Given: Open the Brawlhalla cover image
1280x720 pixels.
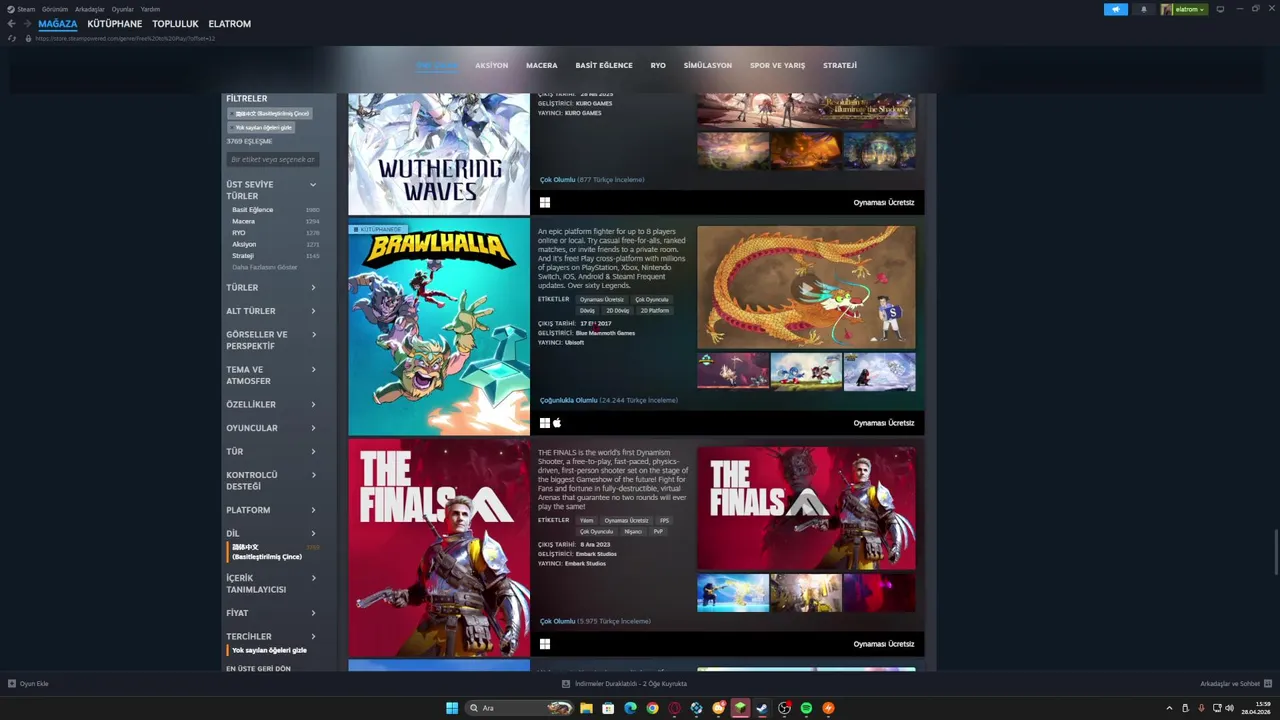Looking at the screenshot, I should (x=439, y=327).
